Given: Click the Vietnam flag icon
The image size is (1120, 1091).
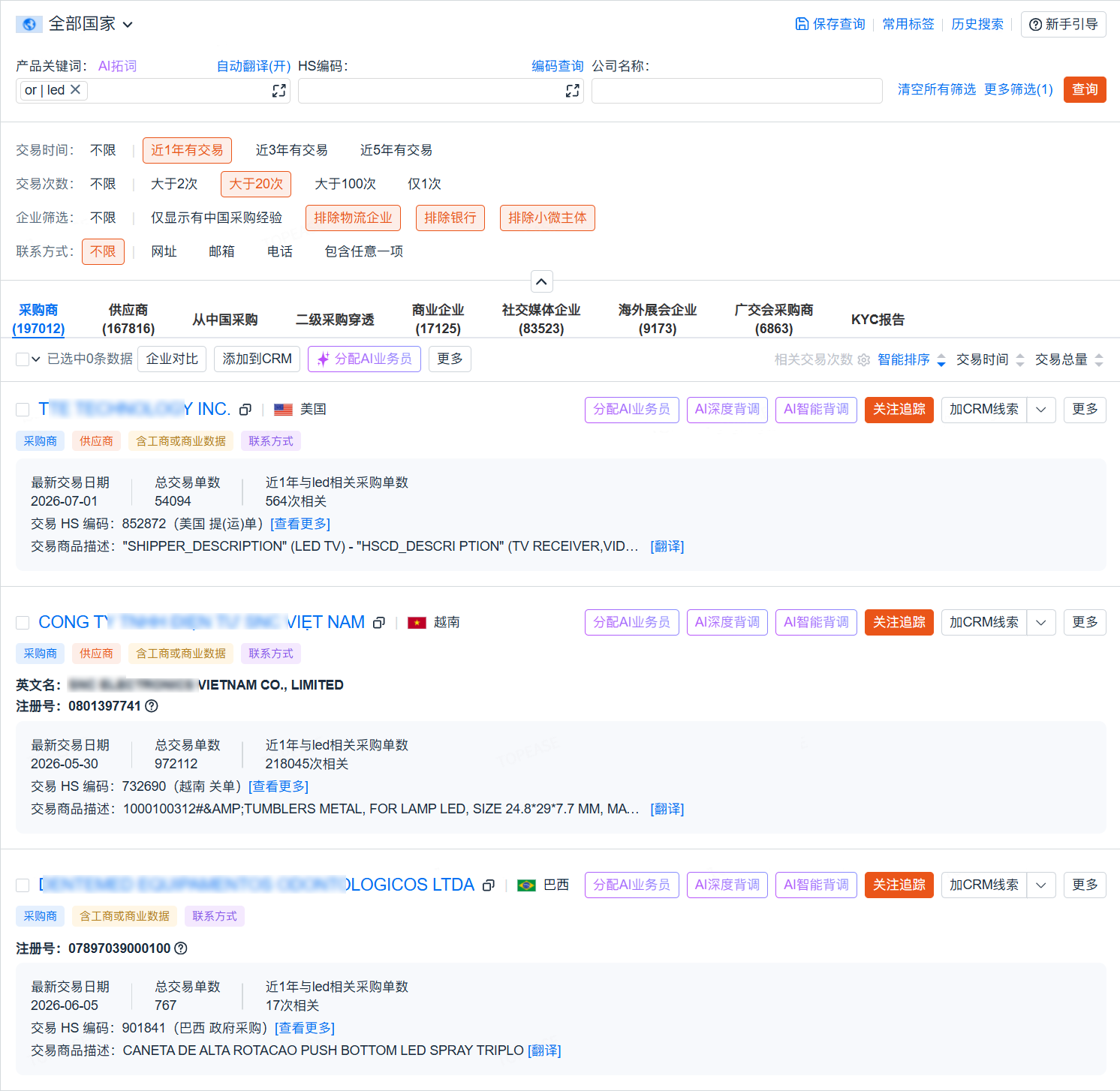Looking at the screenshot, I should [417, 623].
